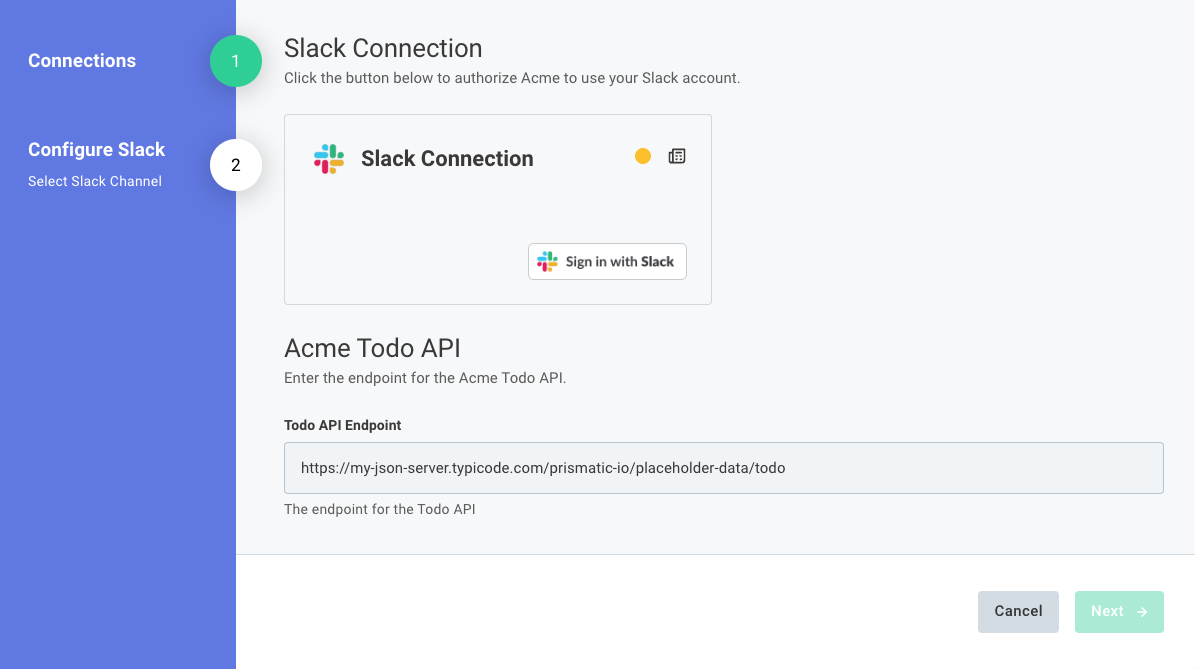1195x669 pixels.
Task: Click the Select Slack Channel subtitle
Action: coord(95,182)
